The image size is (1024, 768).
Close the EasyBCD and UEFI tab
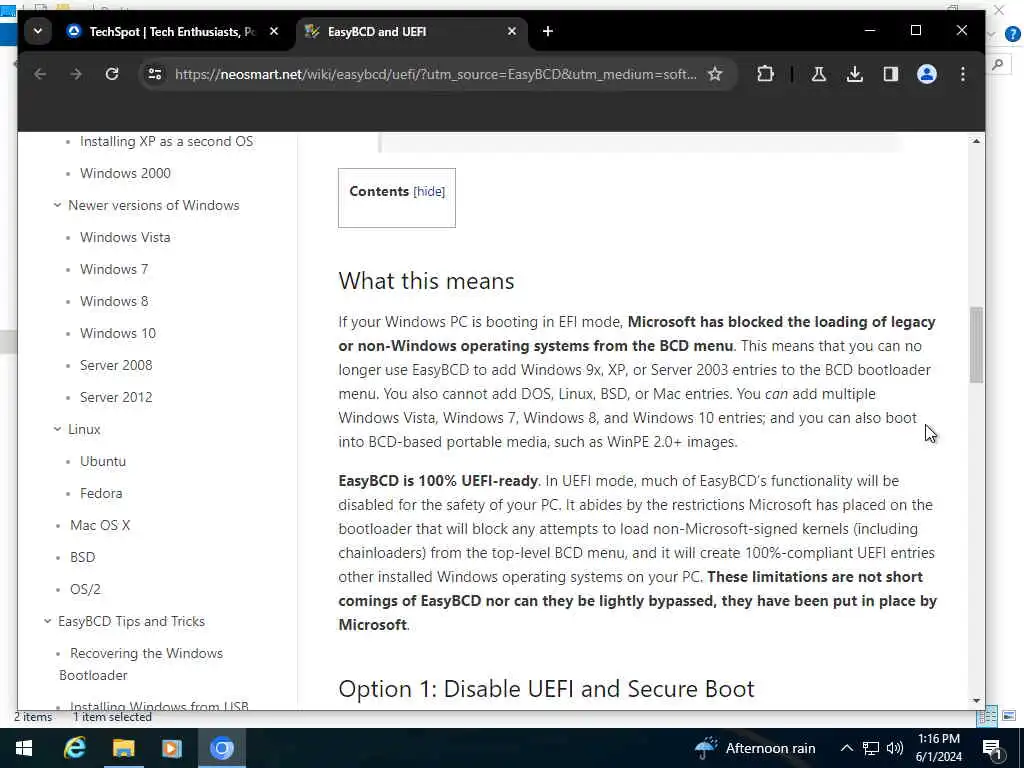pyautogui.click(x=512, y=31)
